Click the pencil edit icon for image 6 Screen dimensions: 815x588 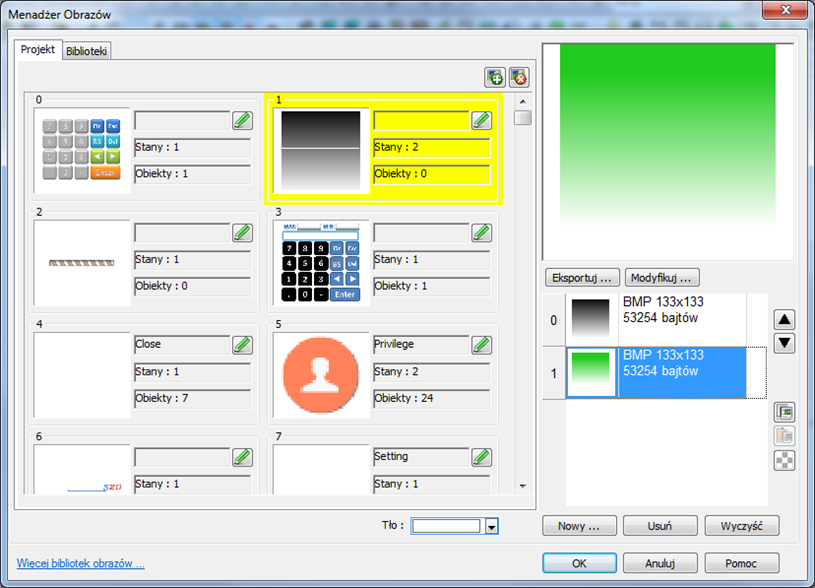pos(242,457)
